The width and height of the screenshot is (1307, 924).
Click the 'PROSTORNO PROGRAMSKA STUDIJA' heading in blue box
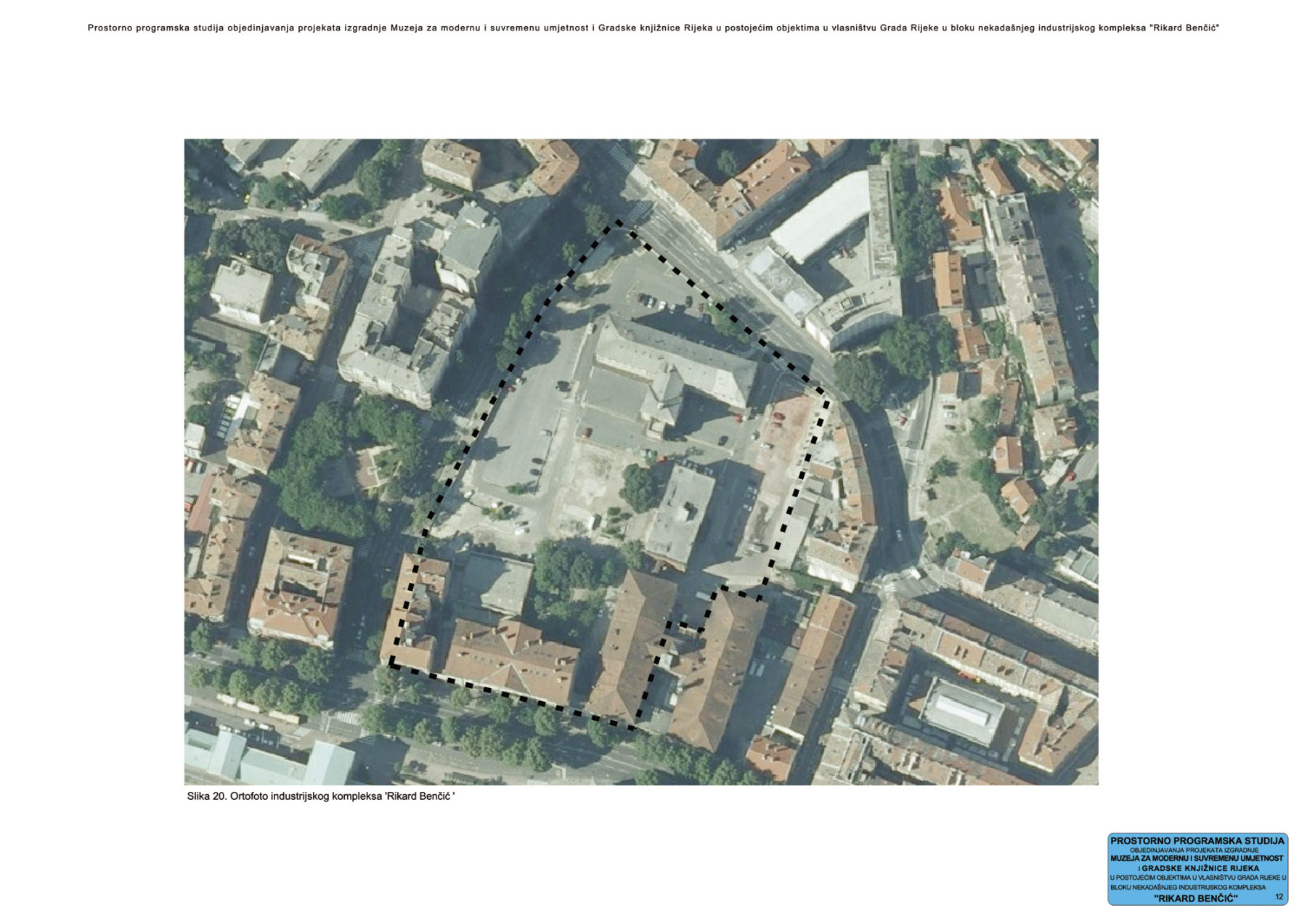coord(1197,841)
